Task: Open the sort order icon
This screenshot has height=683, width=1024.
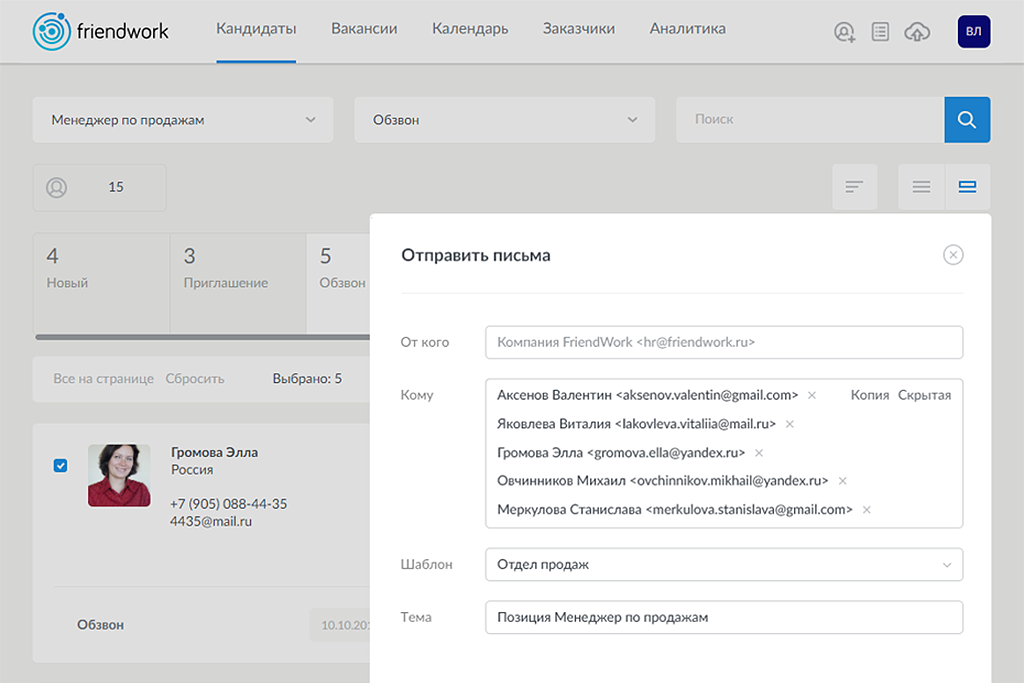Action: click(854, 187)
